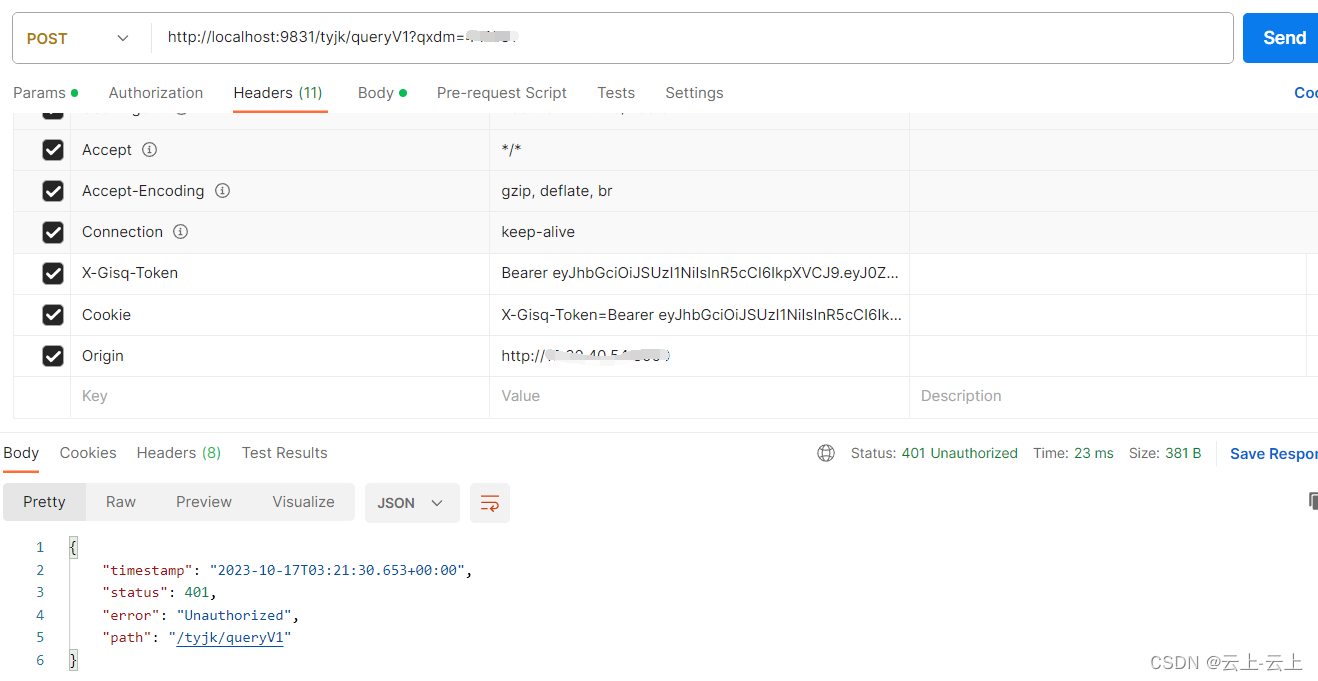Expand the URL protocol dropdown chevron
Image resolution: width=1318 pixels, height=681 pixels.
122,37
